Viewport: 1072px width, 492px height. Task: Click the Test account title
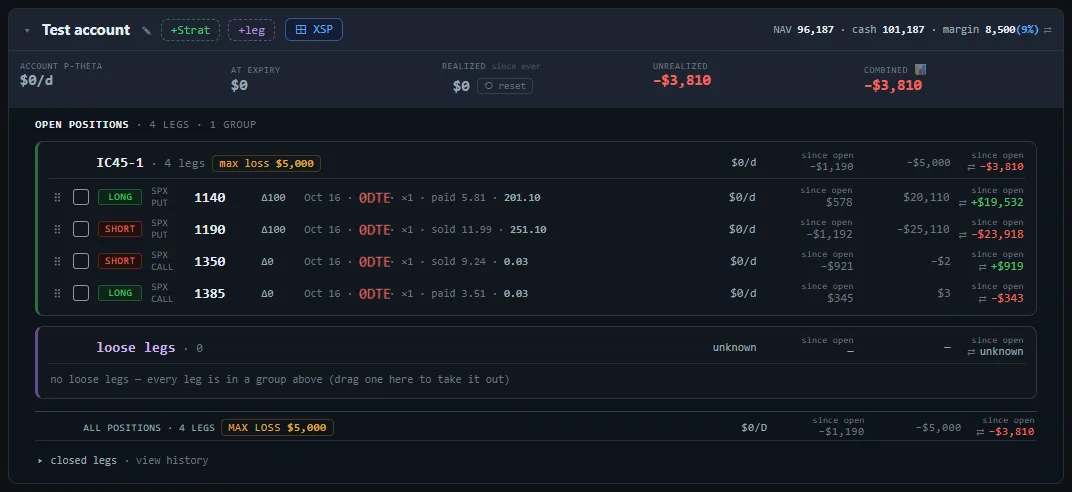pos(86,30)
